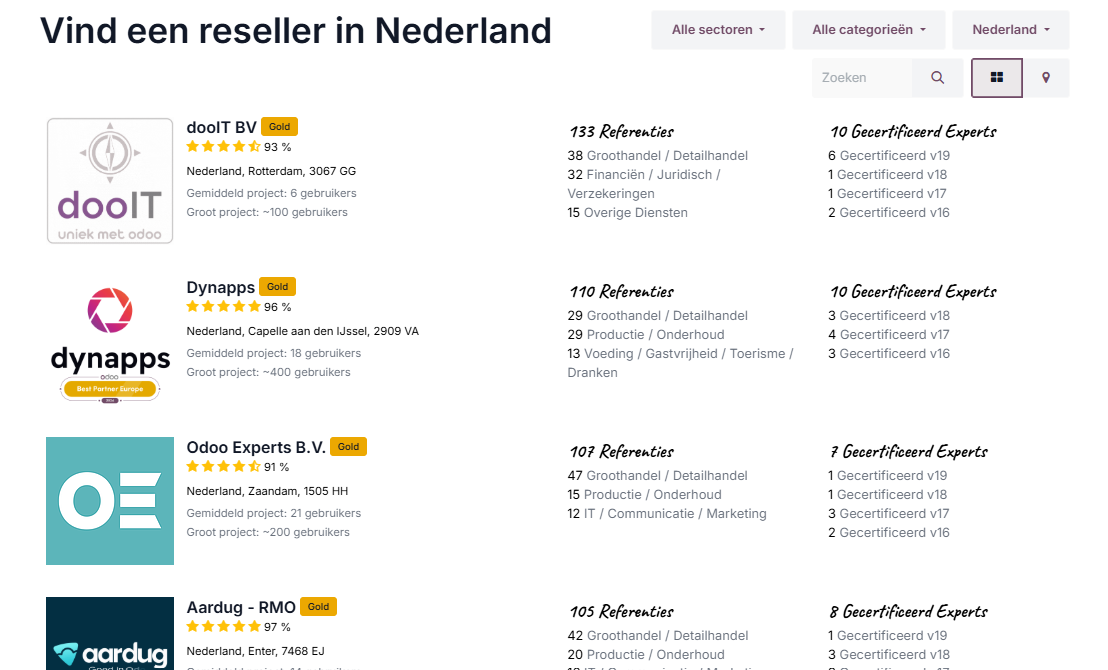Click the Gold badge for Odoo Experts

(x=348, y=447)
